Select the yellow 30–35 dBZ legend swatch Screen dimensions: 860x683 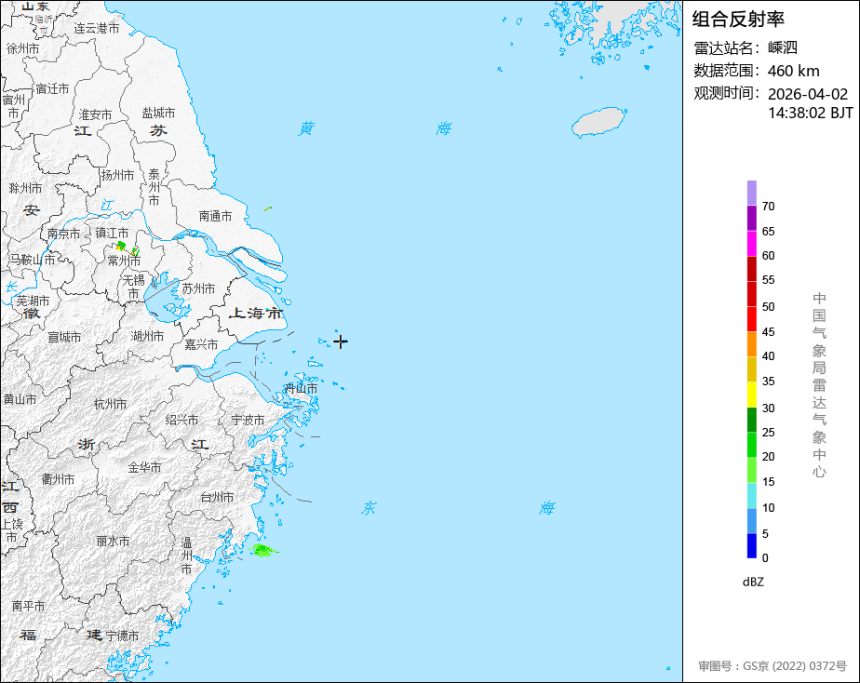[x=751, y=395]
